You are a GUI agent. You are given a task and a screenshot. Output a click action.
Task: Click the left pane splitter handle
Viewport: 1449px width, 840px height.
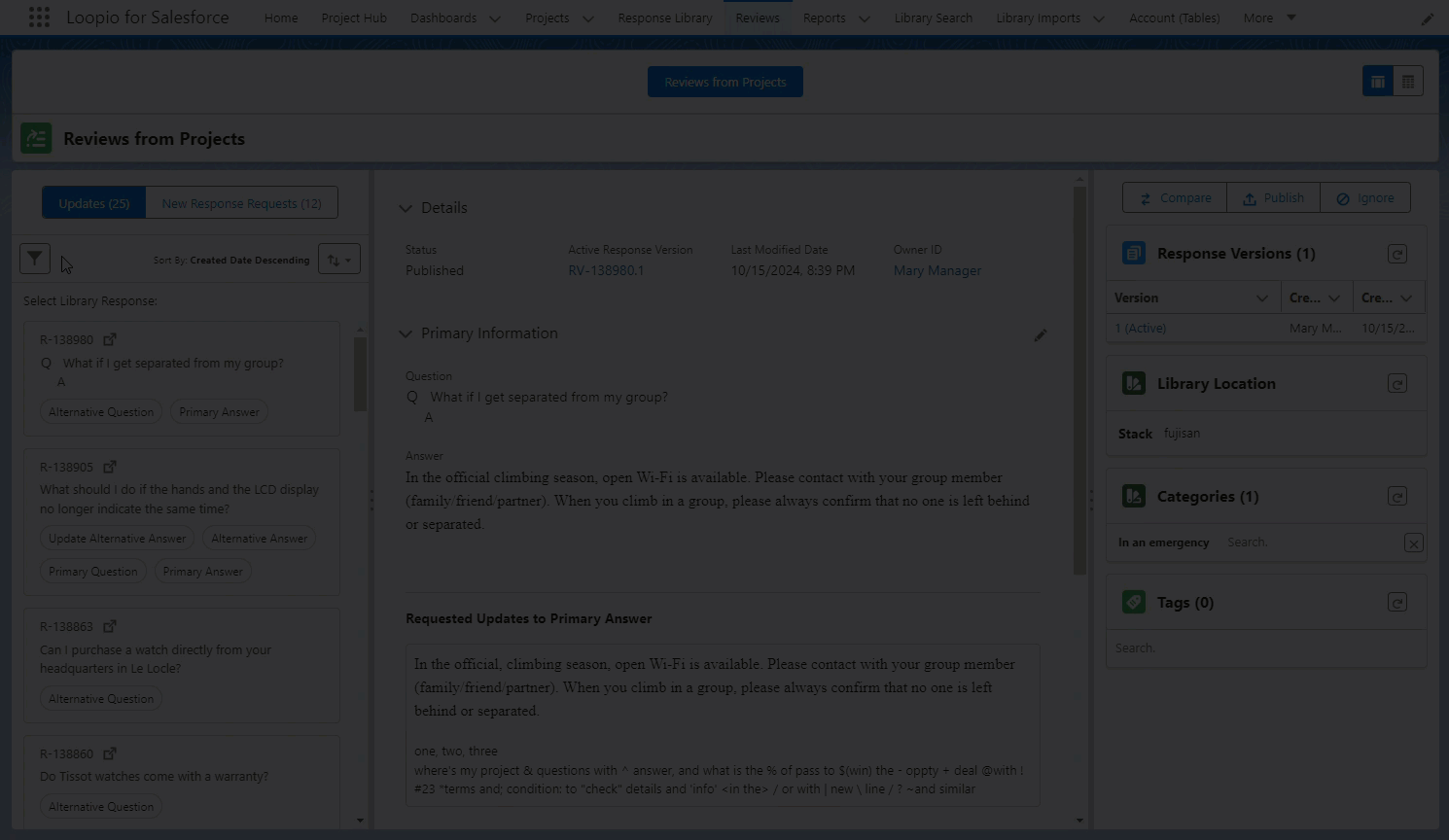(371, 502)
